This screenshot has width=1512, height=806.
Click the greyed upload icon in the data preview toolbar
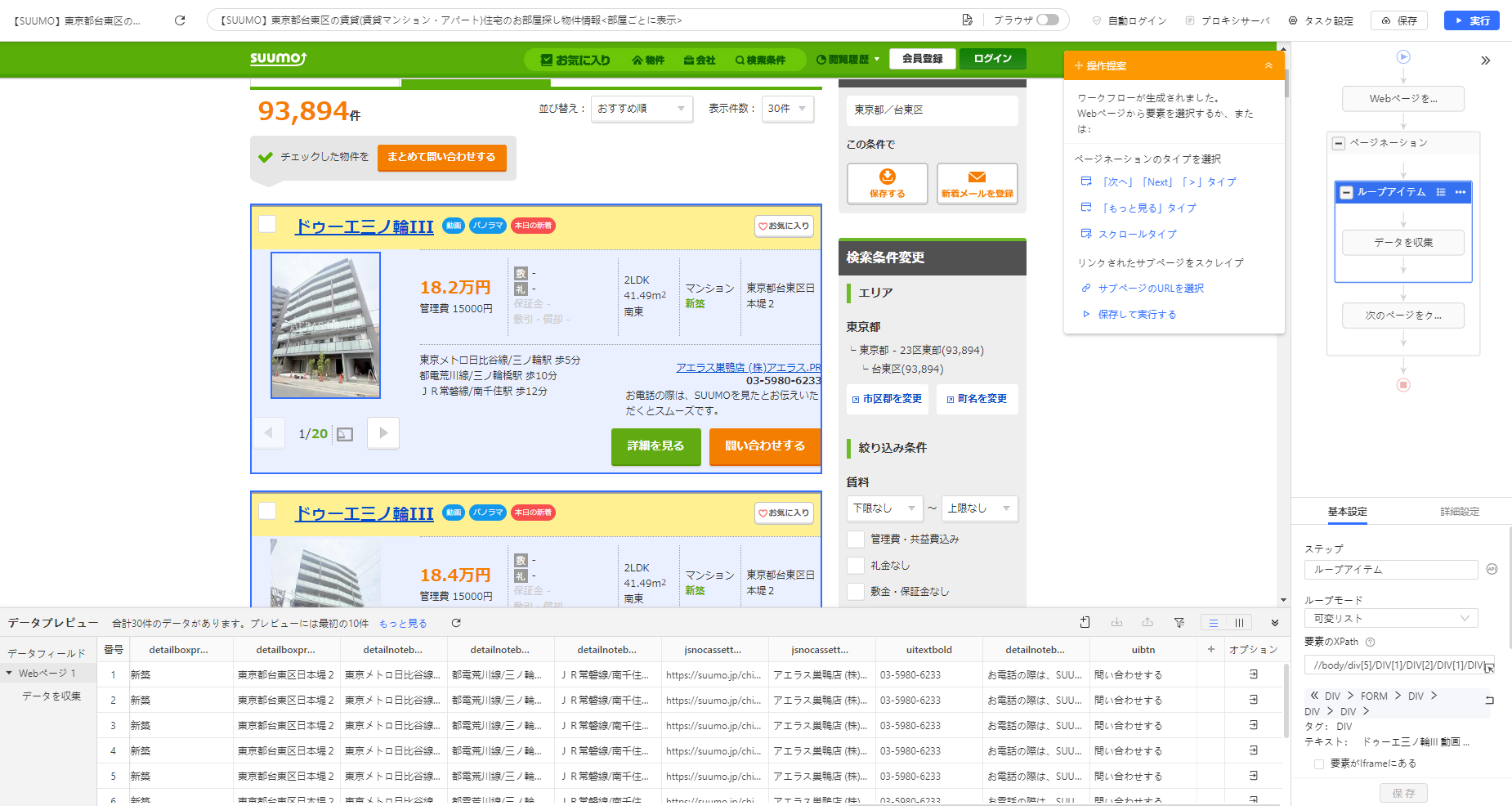tap(1147, 623)
